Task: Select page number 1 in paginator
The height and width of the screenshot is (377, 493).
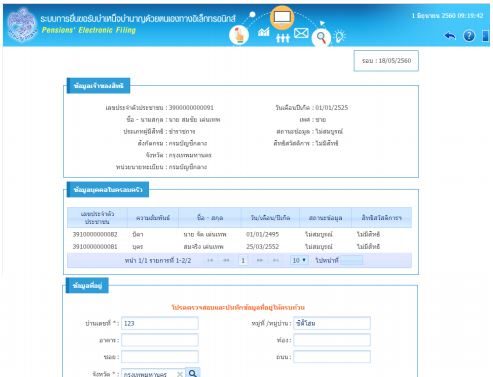Action: coord(243,260)
